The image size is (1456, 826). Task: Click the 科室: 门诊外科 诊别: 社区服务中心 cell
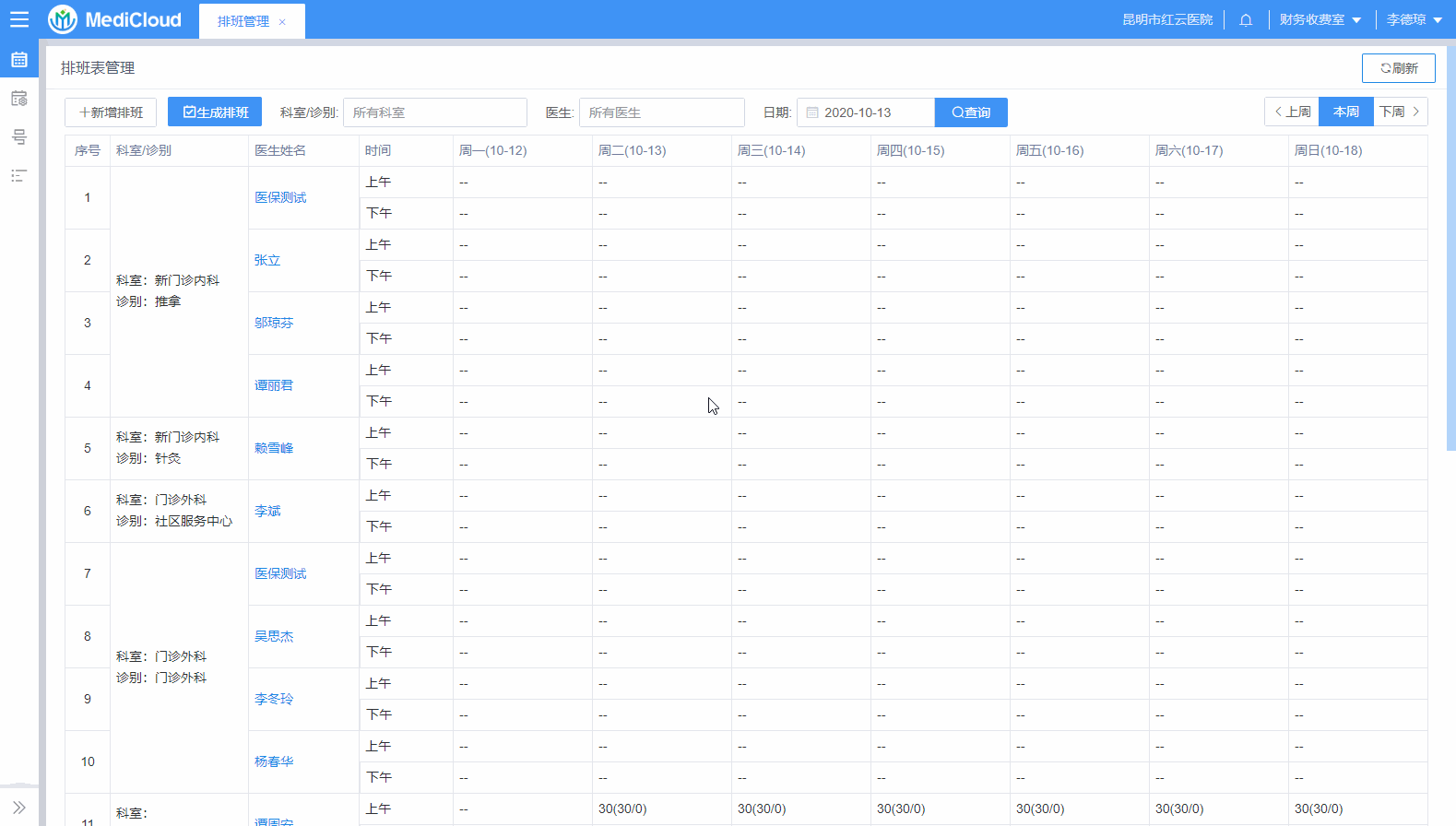pos(179,511)
